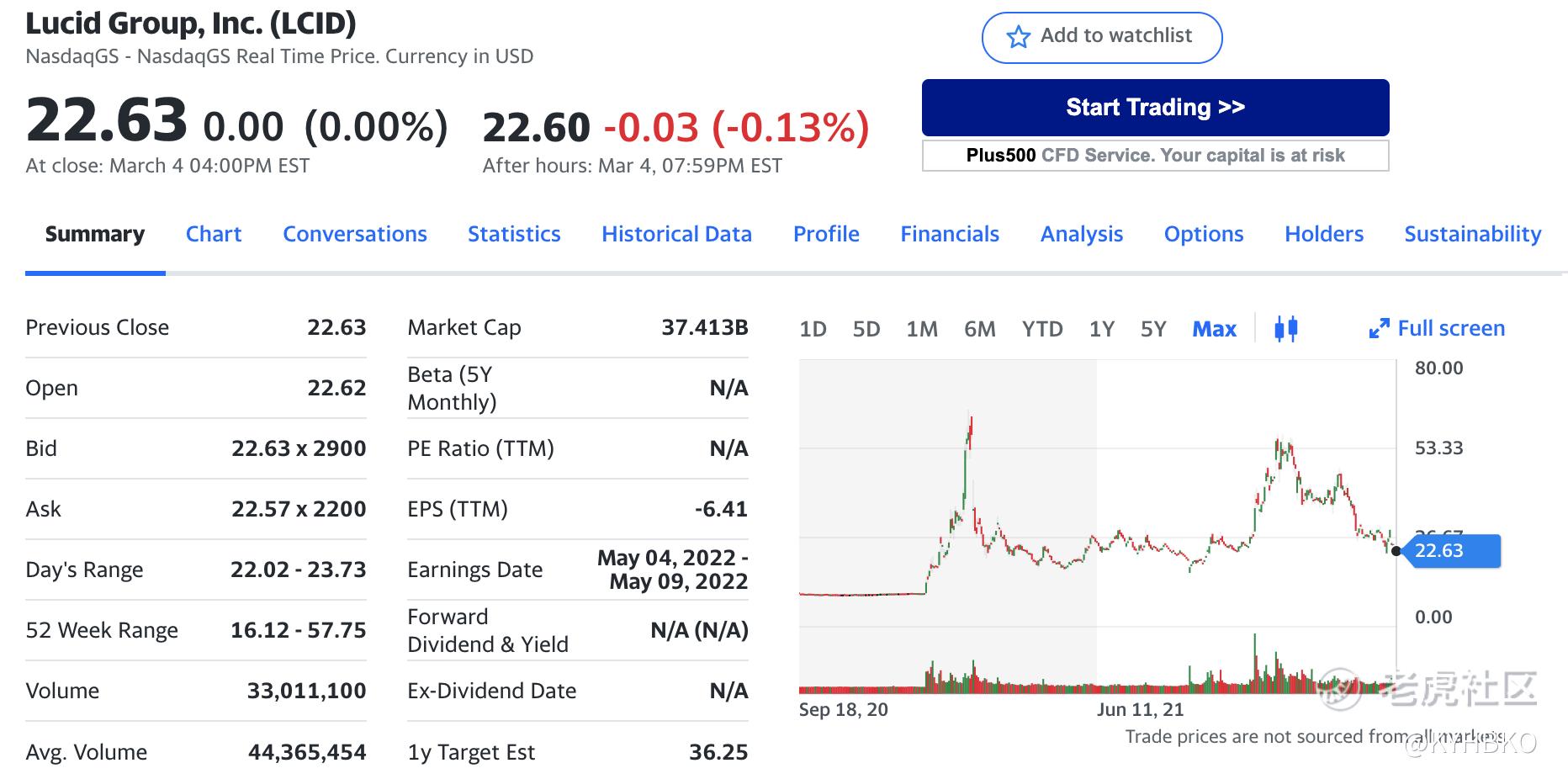Click the Add to watchlist button
The image size is (1568, 779).
point(1101,37)
